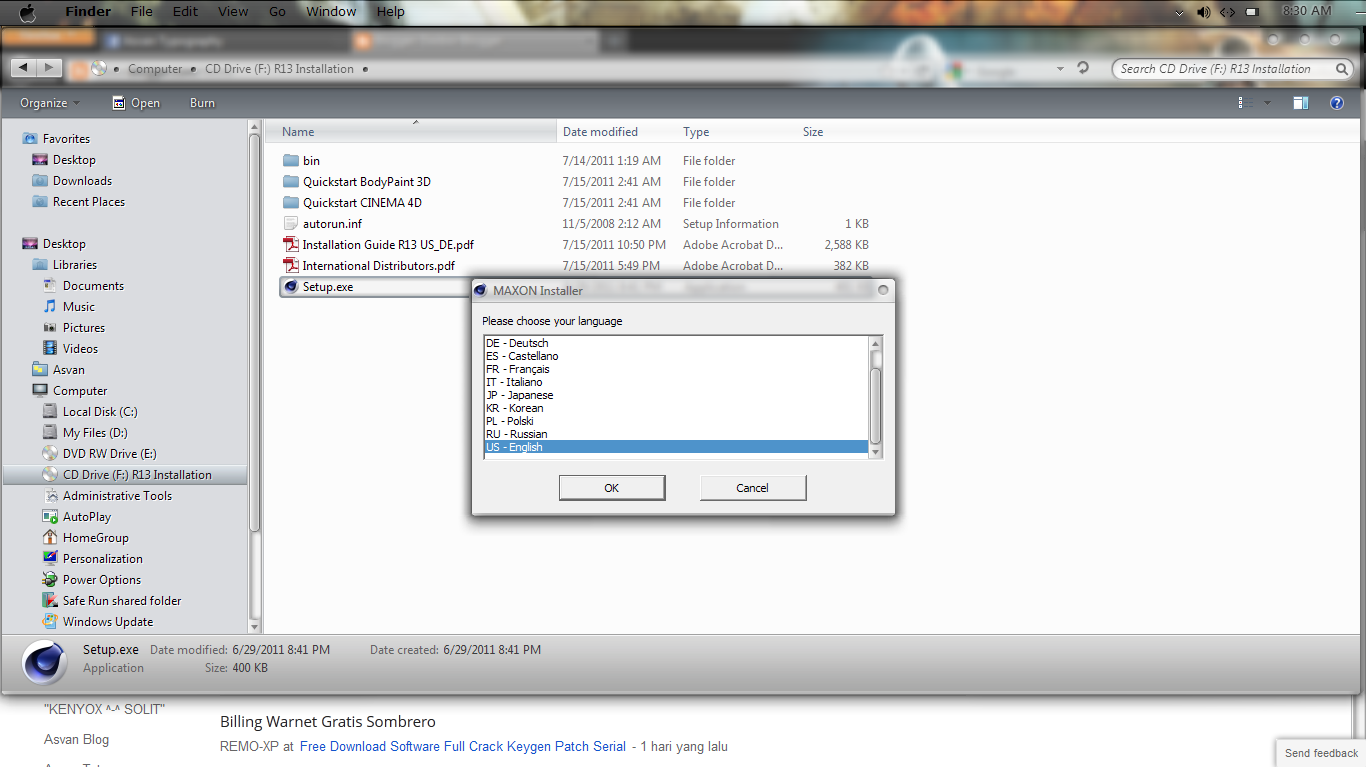Click the Quickstart BodyPaint 3D folder icon
The width and height of the screenshot is (1366, 768).
[291, 182]
